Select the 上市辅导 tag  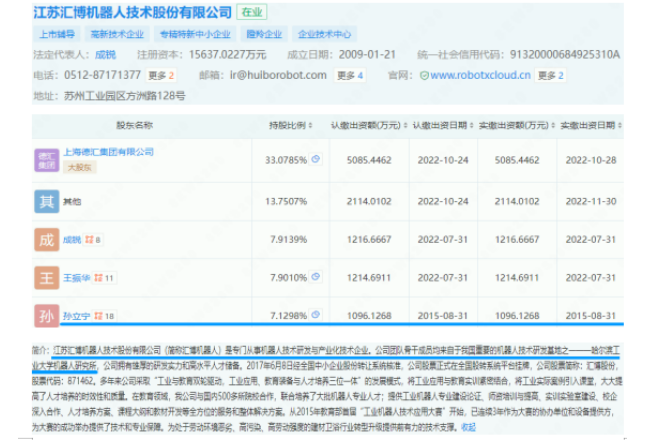coord(57,34)
